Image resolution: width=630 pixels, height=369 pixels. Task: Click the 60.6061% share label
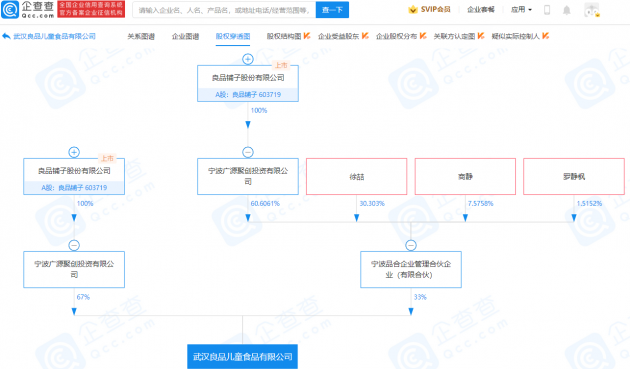[x=265, y=203]
